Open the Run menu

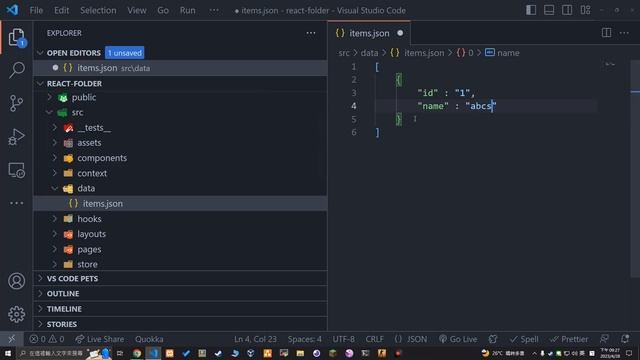point(187,10)
